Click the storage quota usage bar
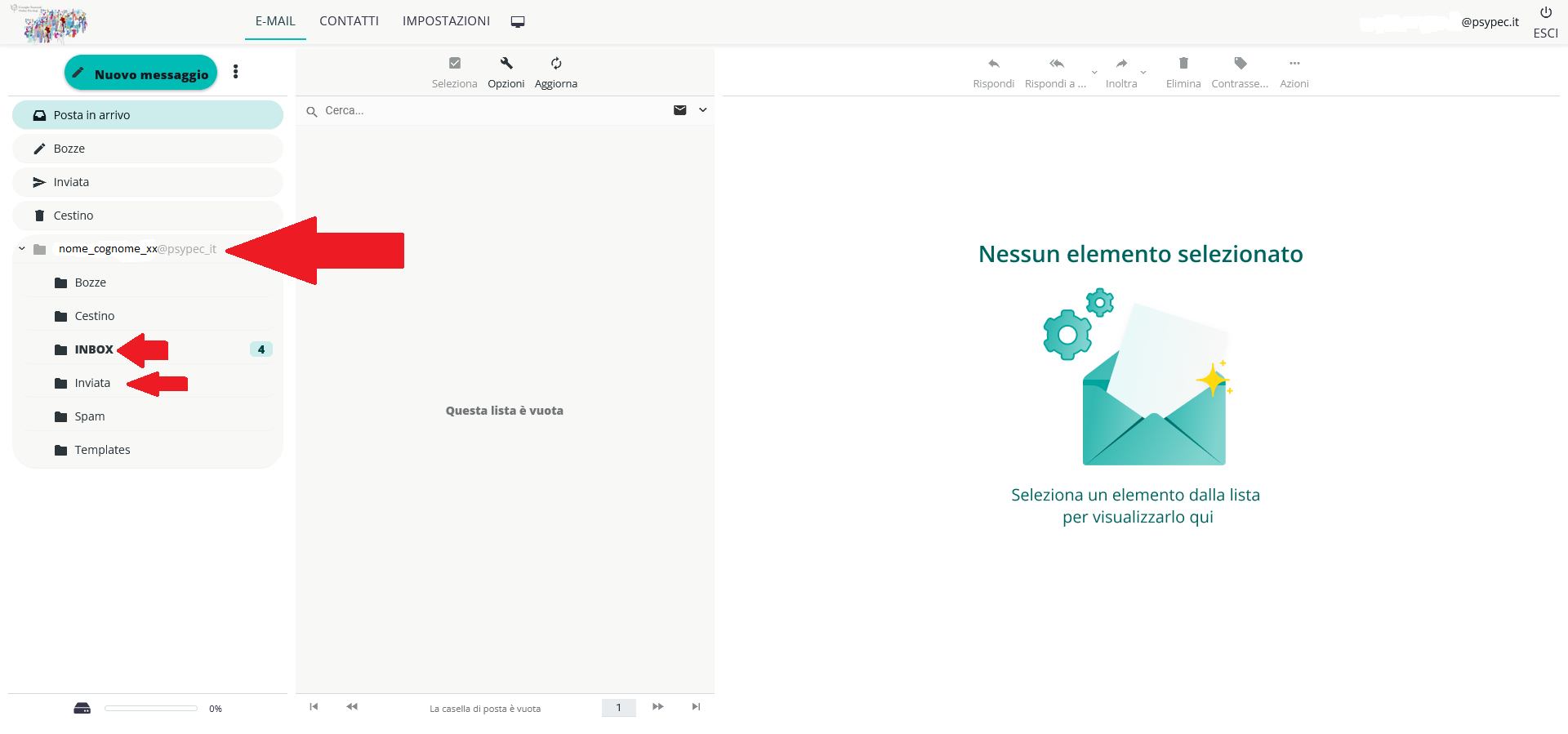Screen dimensions: 1568x734 [151, 709]
